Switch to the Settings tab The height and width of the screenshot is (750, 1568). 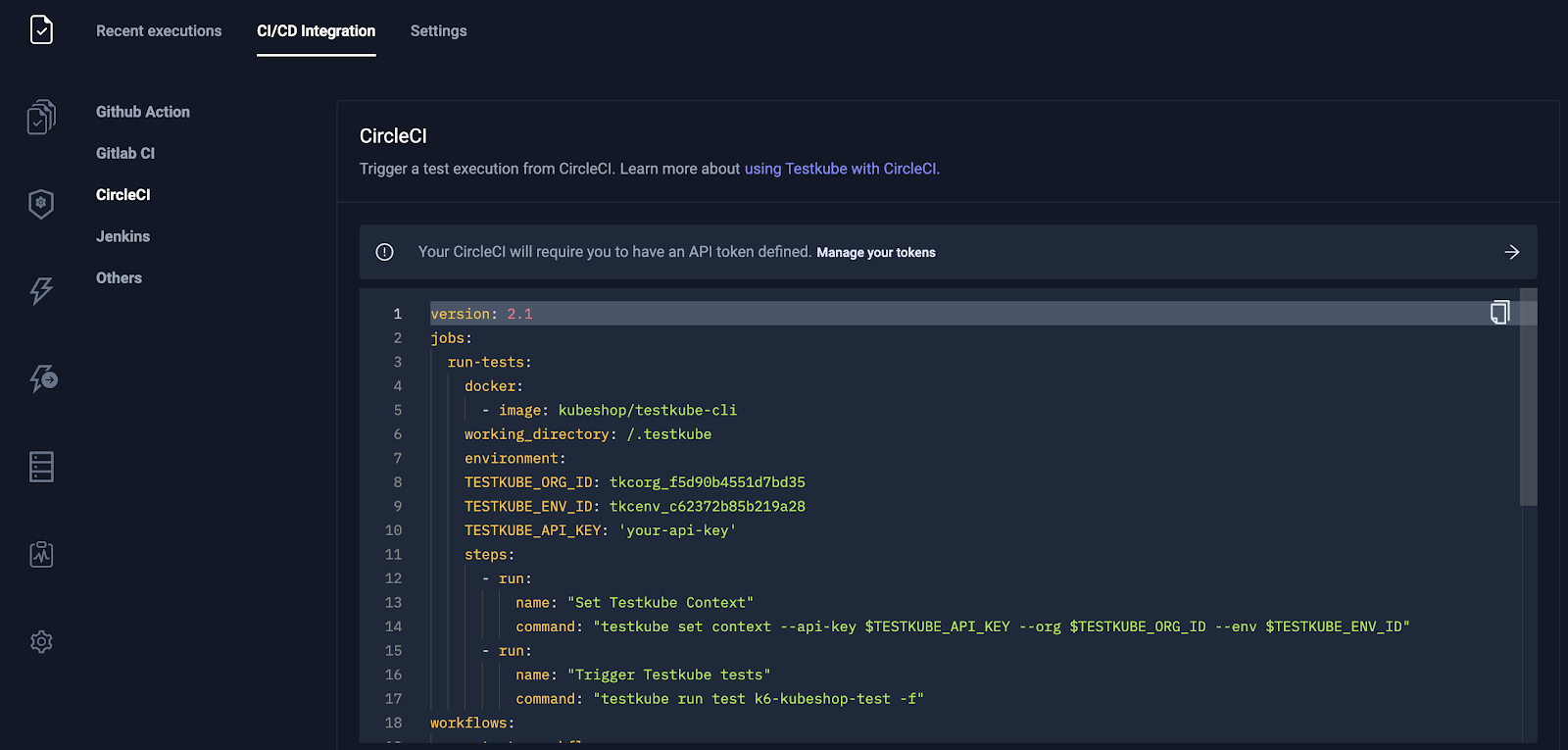(x=439, y=31)
